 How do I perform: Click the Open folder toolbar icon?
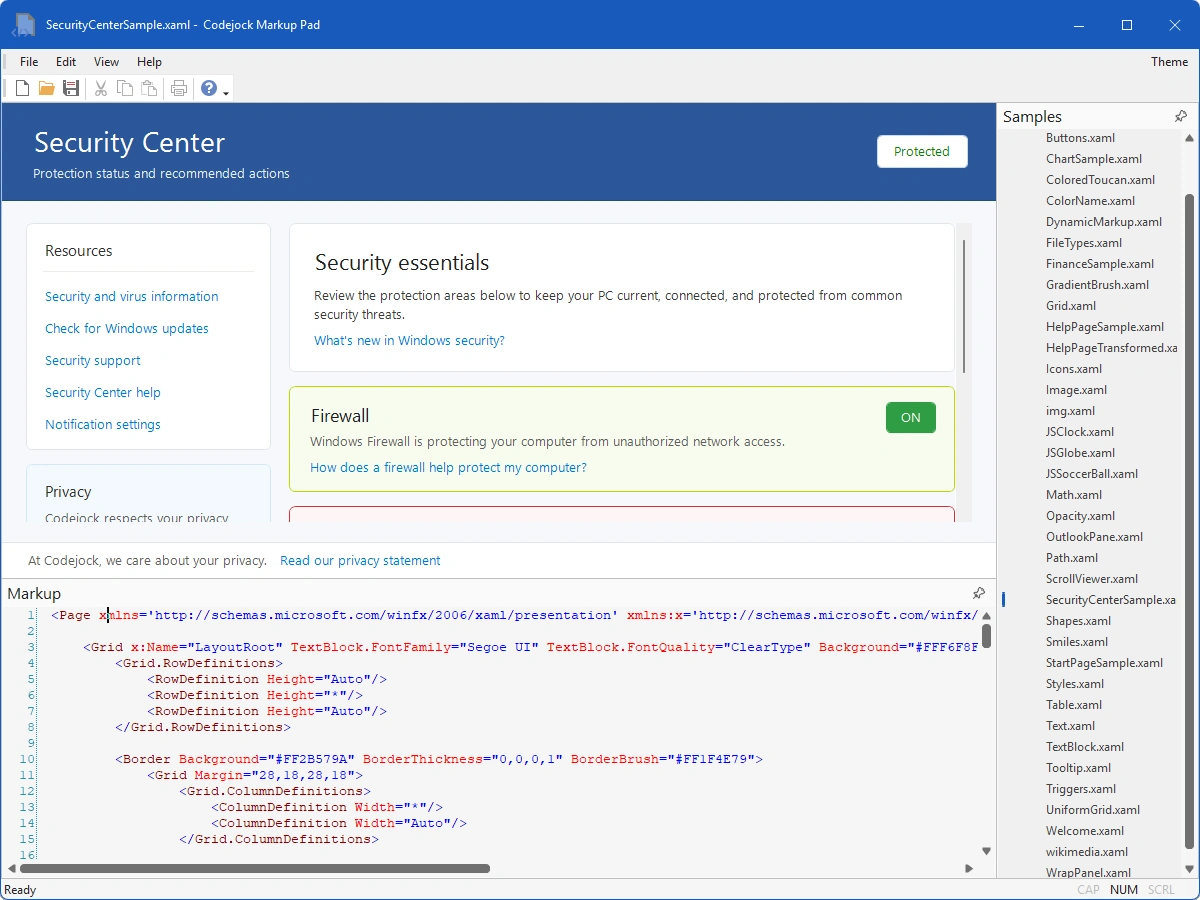click(x=46, y=88)
